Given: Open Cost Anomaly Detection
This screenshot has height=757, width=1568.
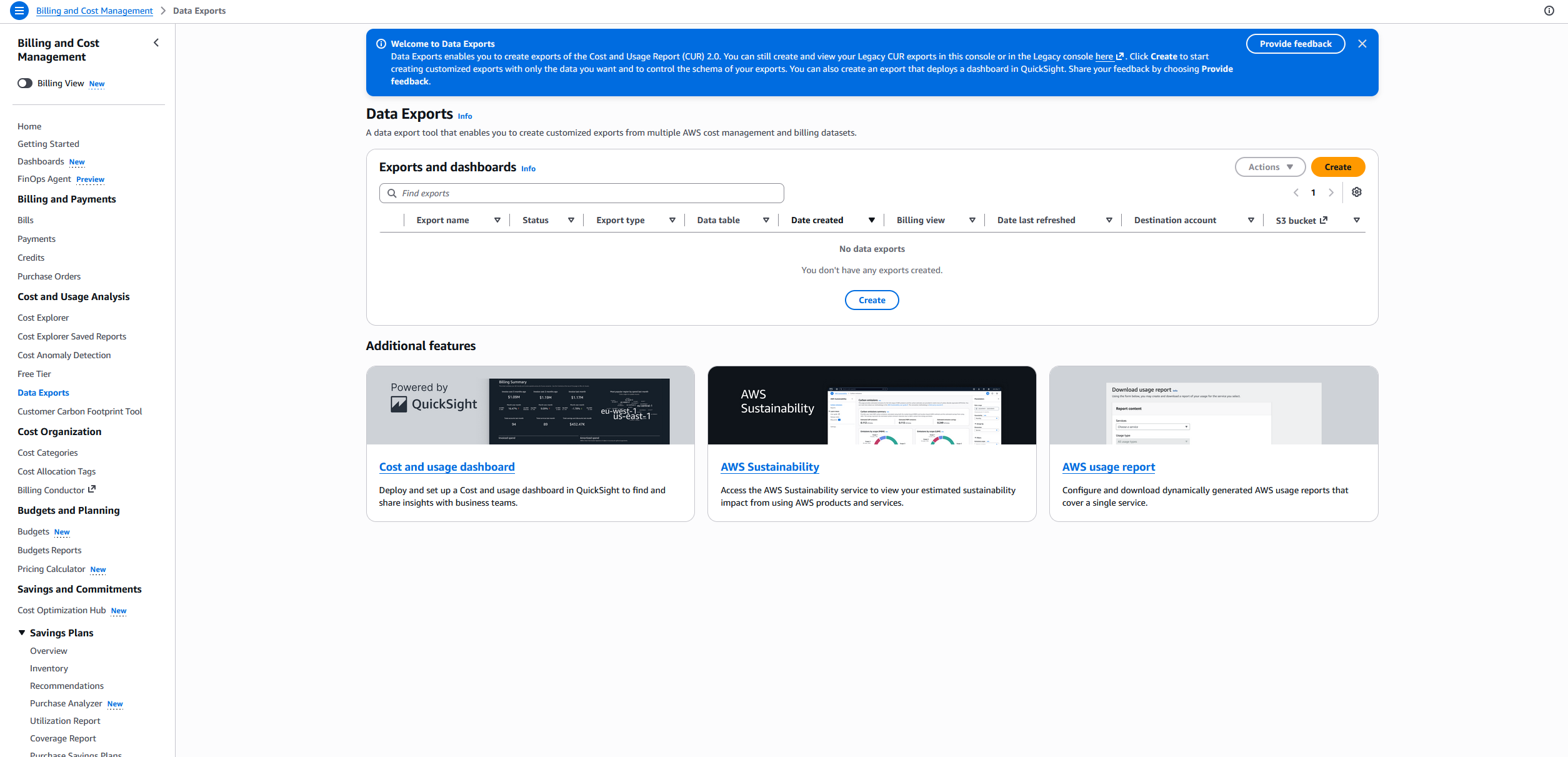Looking at the screenshot, I should (x=64, y=355).
